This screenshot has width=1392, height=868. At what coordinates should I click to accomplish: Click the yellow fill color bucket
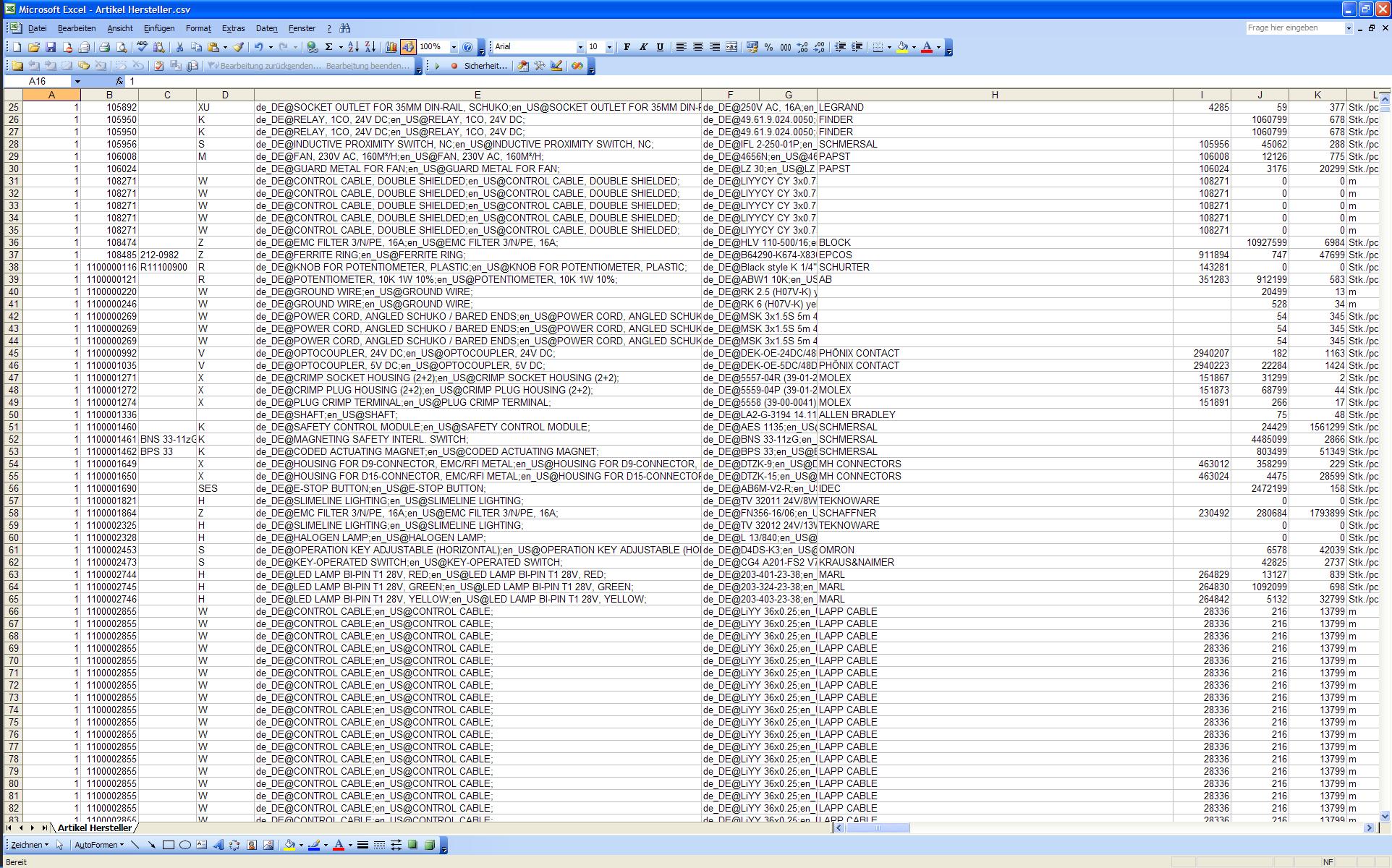click(x=902, y=47)
